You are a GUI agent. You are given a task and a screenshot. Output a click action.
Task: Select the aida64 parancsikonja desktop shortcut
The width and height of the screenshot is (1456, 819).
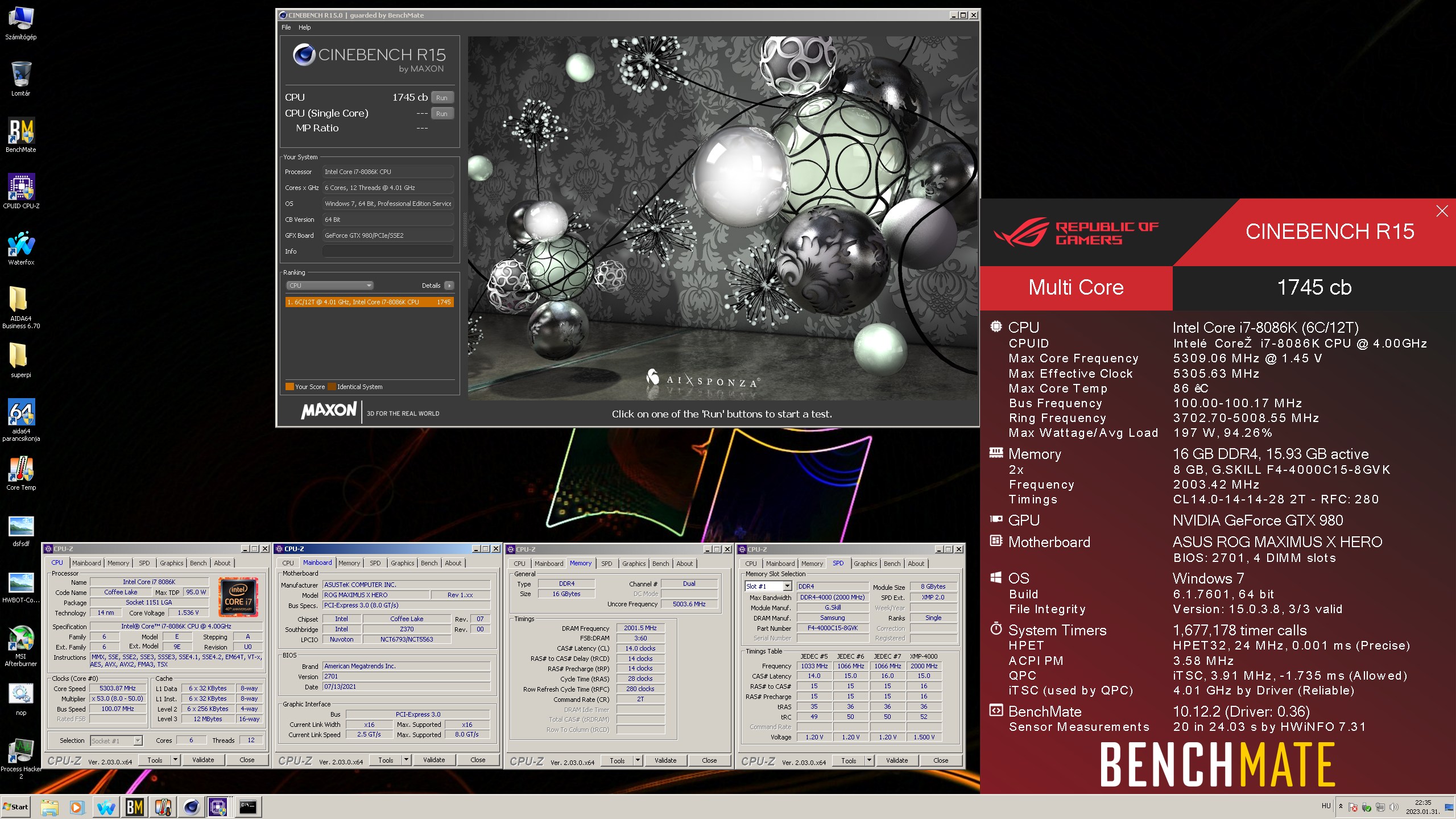[x=21, y=420]
